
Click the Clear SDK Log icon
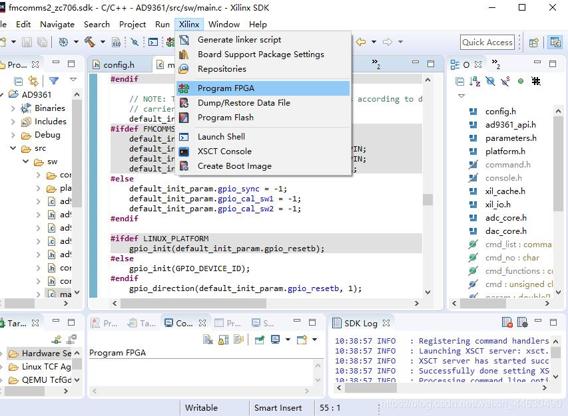pos(507,322)
